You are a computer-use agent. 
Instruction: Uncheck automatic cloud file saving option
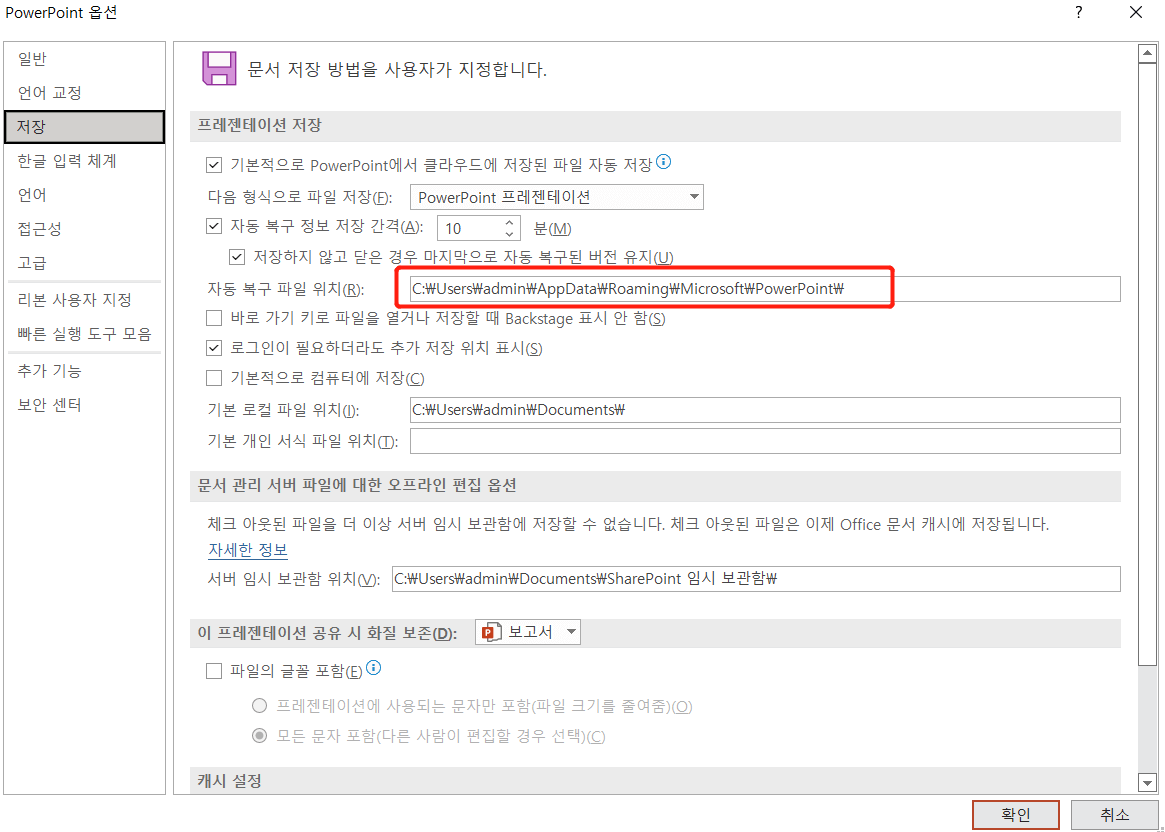point(214,162)
